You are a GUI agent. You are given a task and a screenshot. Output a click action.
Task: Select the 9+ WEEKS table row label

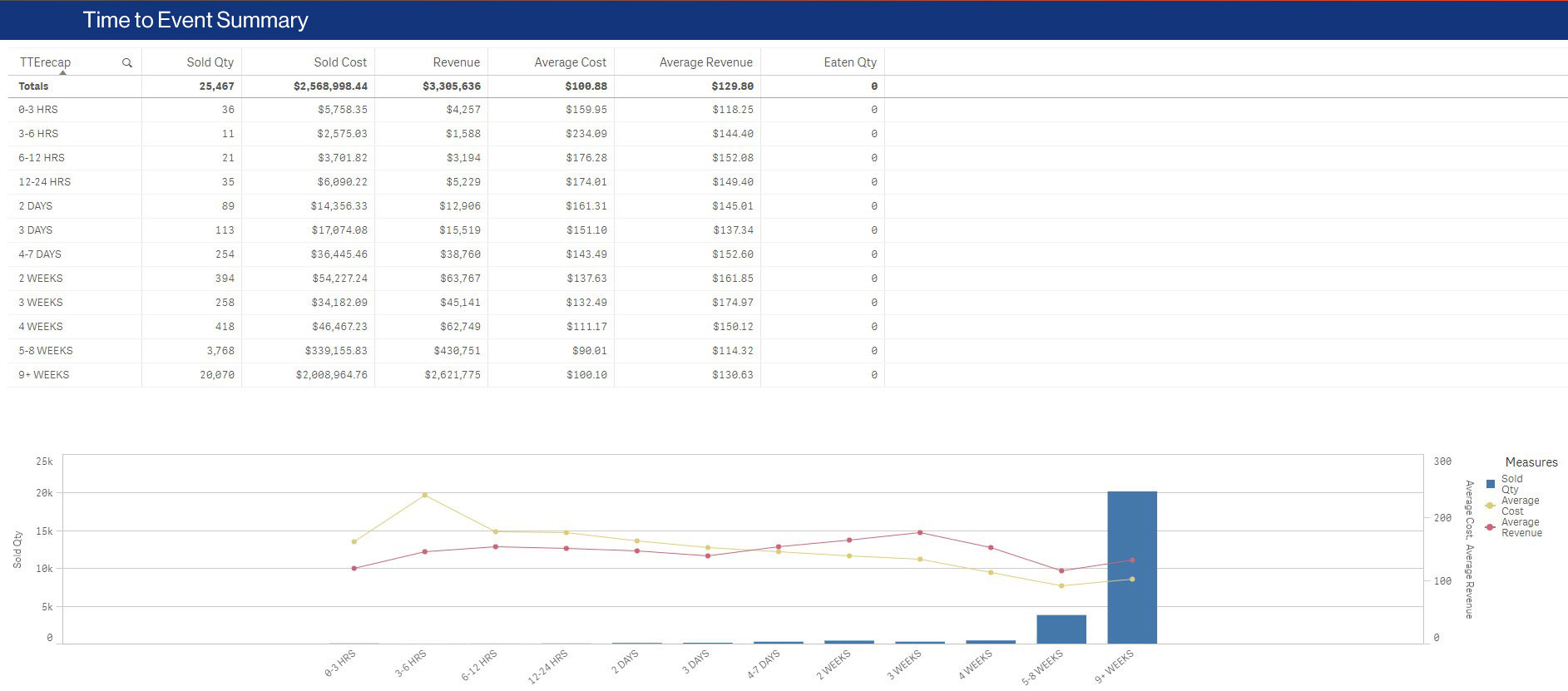pyautogui.click(x=44, y=375)
